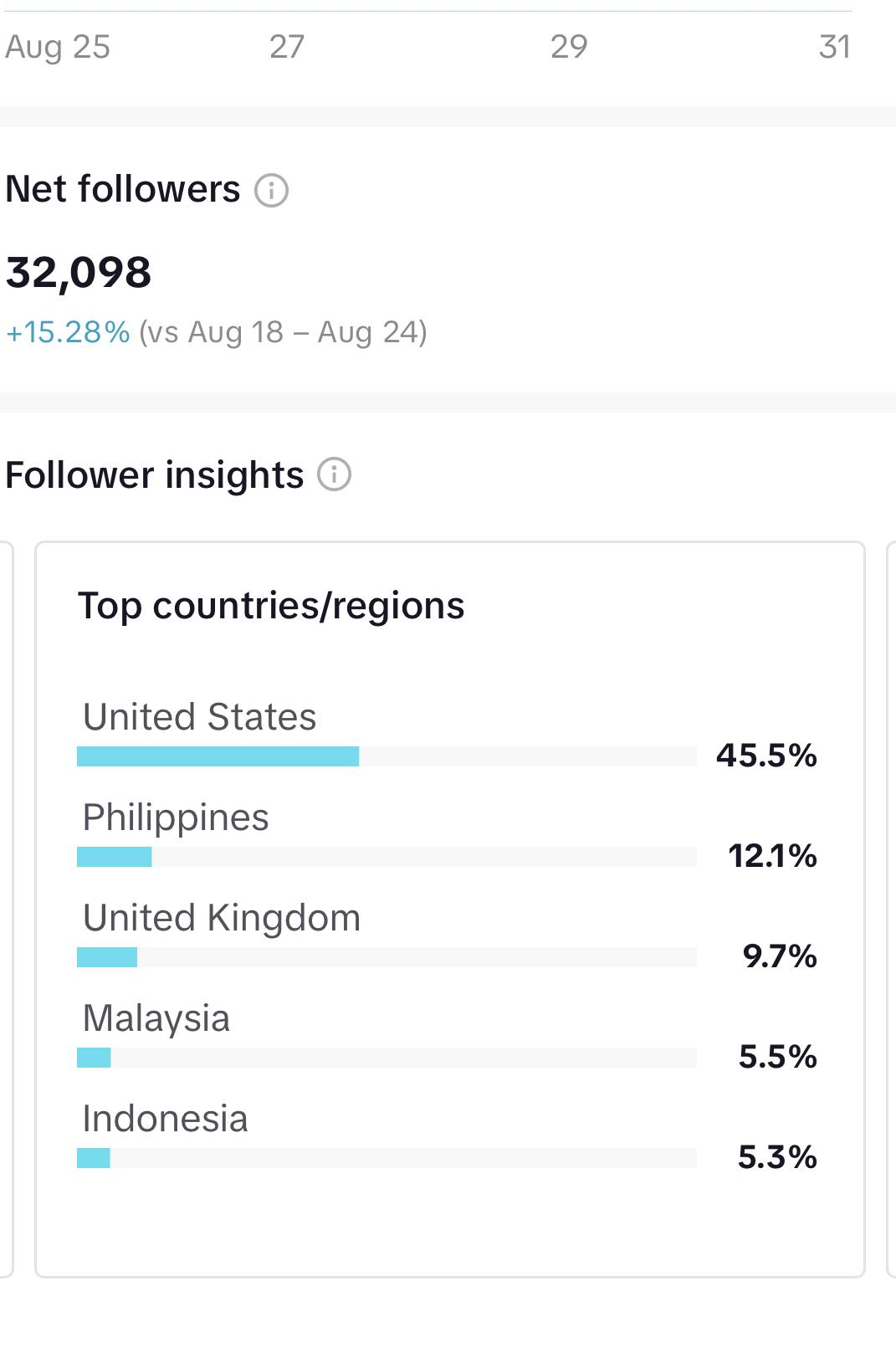Image resolution: width=896 pixels, height=1353 pixels.
Task: Tap the vs Aug 18 – Aug 24 comparison text
Action: pyautogui.click(x=283, y=332)
